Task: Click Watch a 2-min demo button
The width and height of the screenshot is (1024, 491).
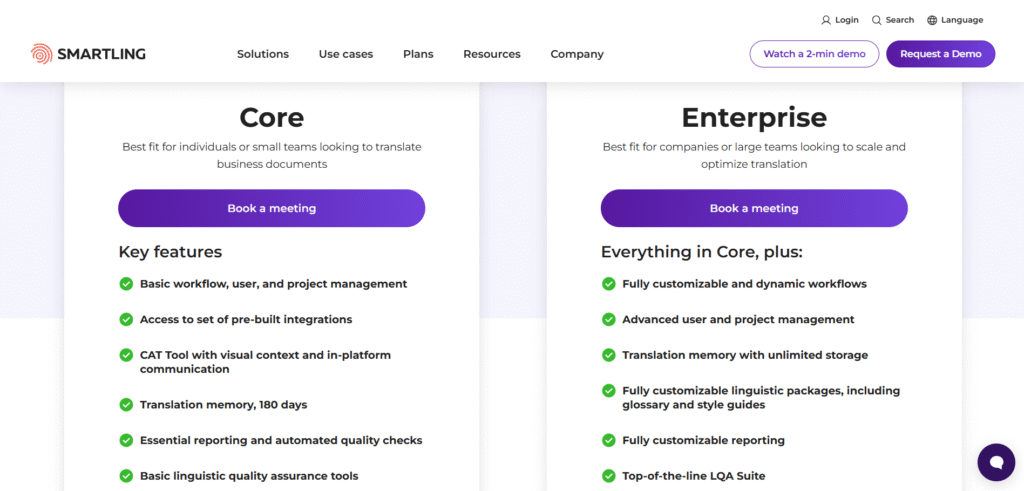Action: (814, 54)
